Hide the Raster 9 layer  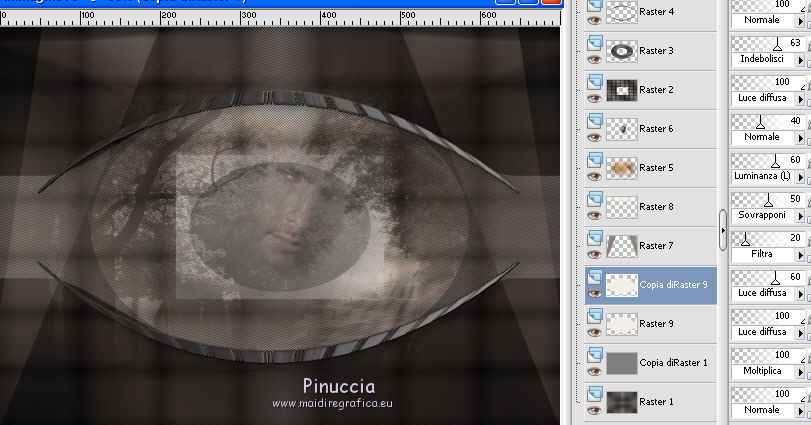click(x=594, y=333)
